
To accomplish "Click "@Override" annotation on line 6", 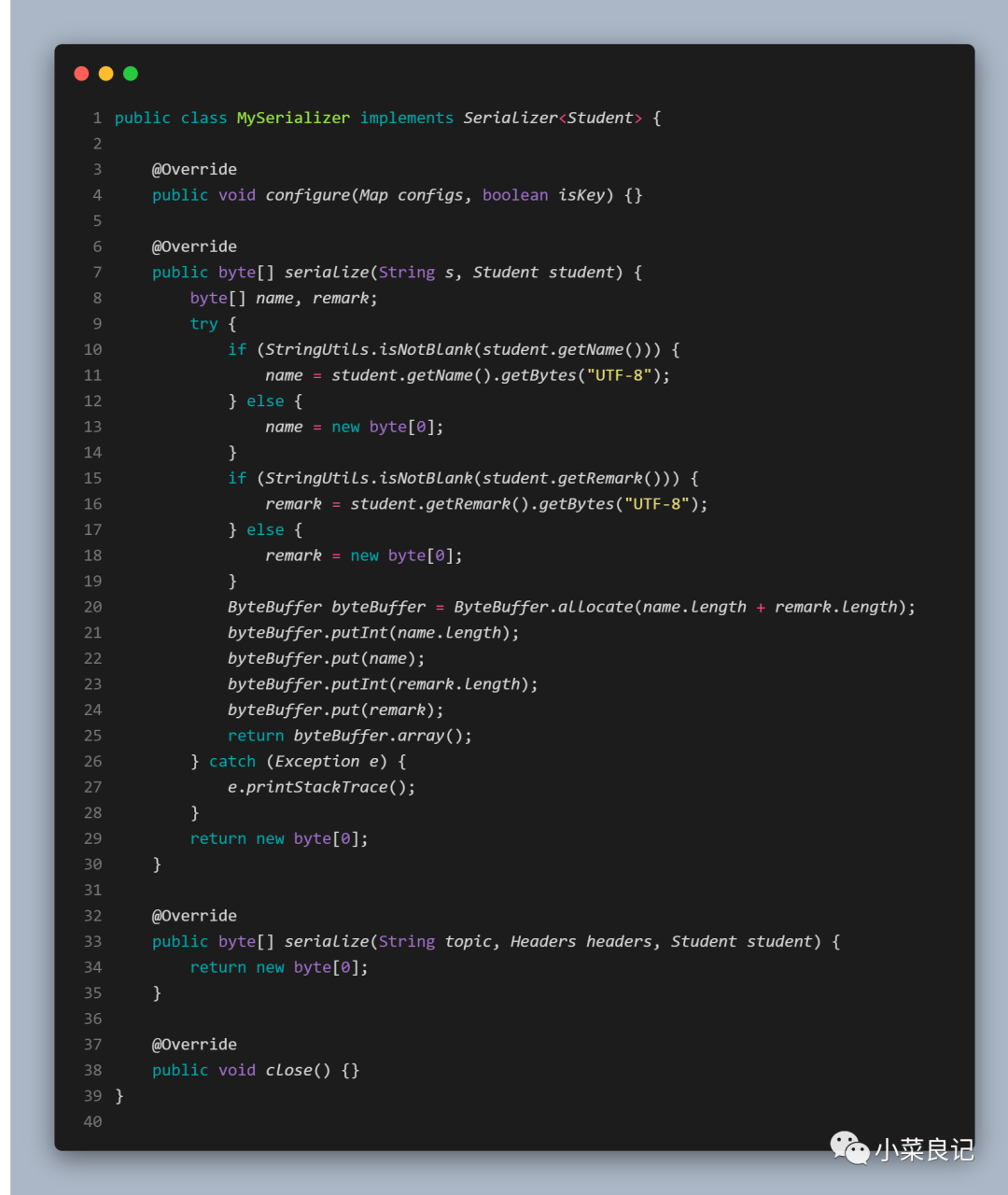I will coord(194,246).
